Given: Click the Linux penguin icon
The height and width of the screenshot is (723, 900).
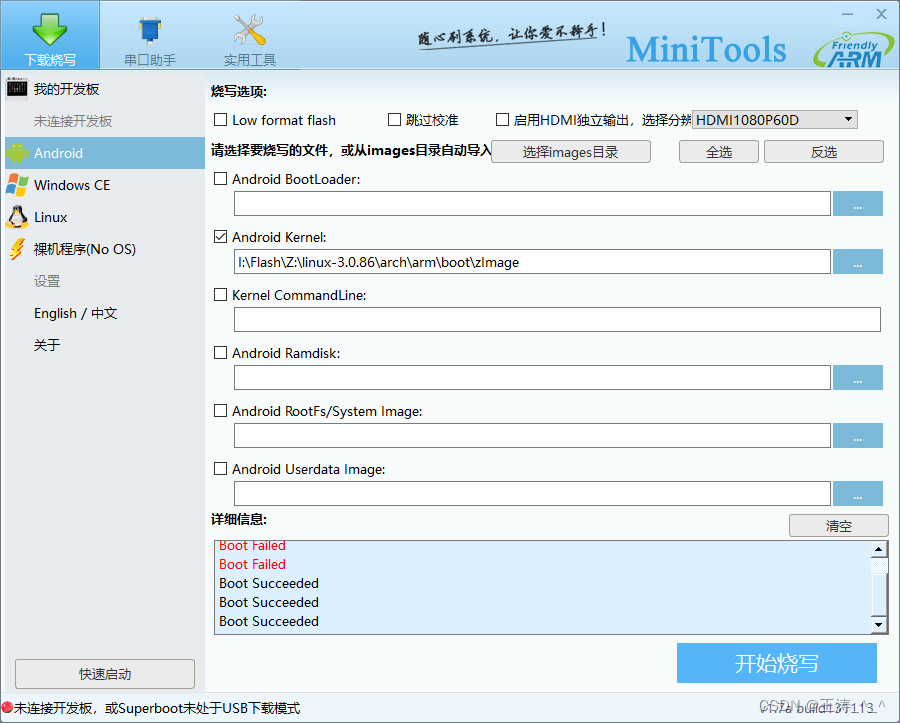Looking at the screenshot, I should click(x=17, y=217).
